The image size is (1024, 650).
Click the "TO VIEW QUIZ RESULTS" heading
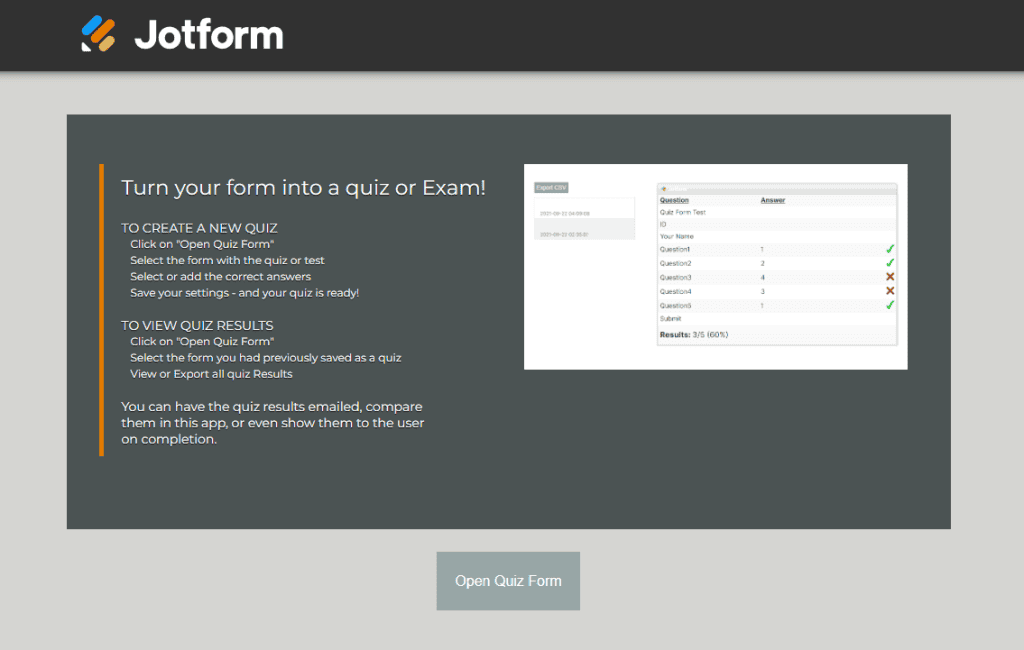click(197, 325)
